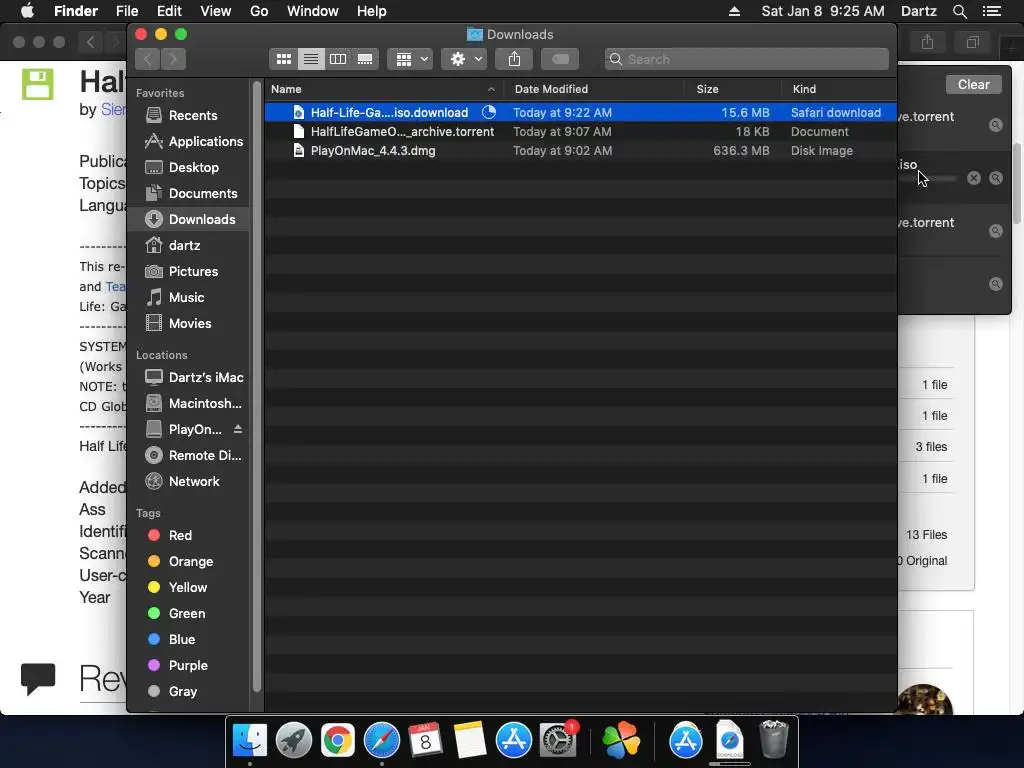Open Music in the sidebar
1024x768 pixels.
point(189,298)
